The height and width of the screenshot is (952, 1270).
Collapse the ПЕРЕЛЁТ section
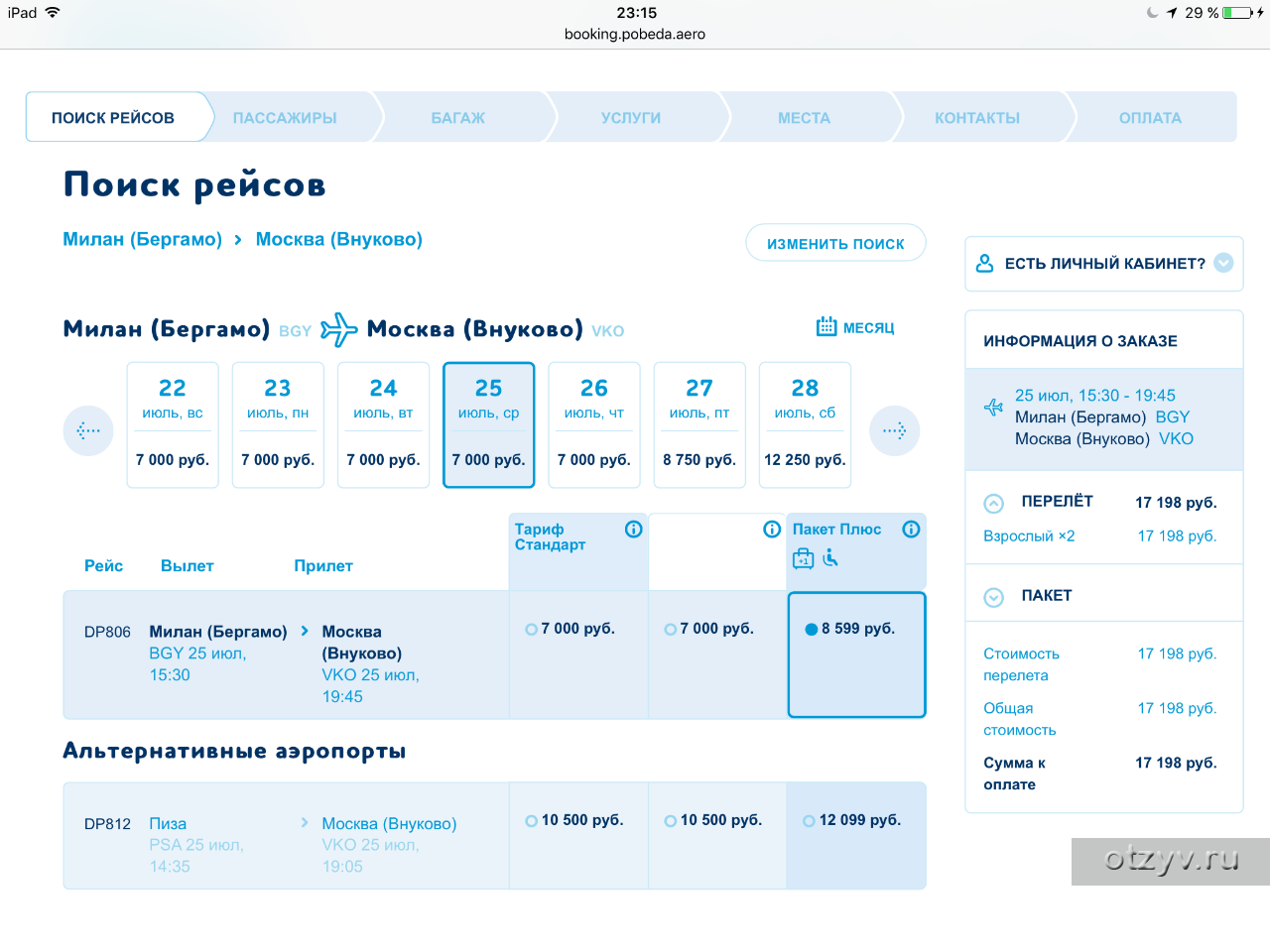[993, 503]
